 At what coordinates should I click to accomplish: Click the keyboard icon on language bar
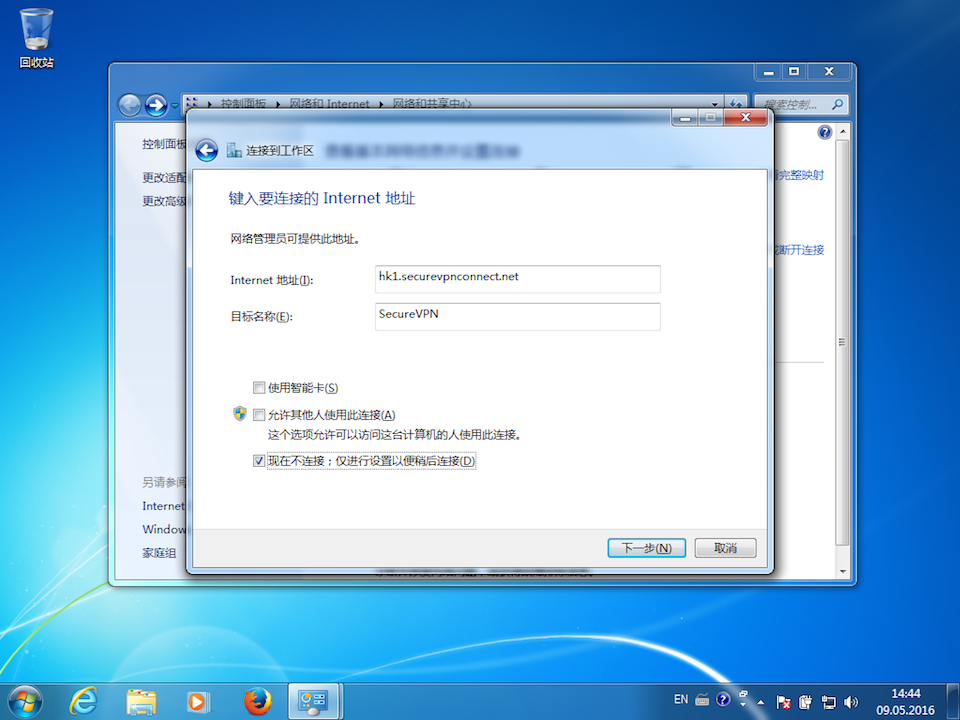(x=702, y=699)
